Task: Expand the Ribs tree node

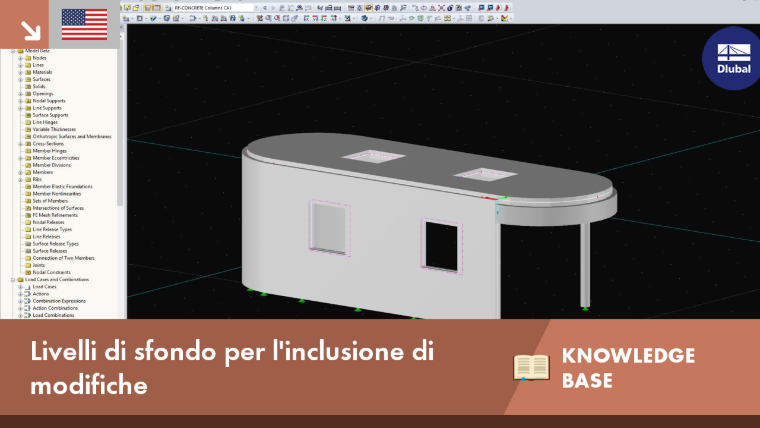Action: tap(21, 179)
